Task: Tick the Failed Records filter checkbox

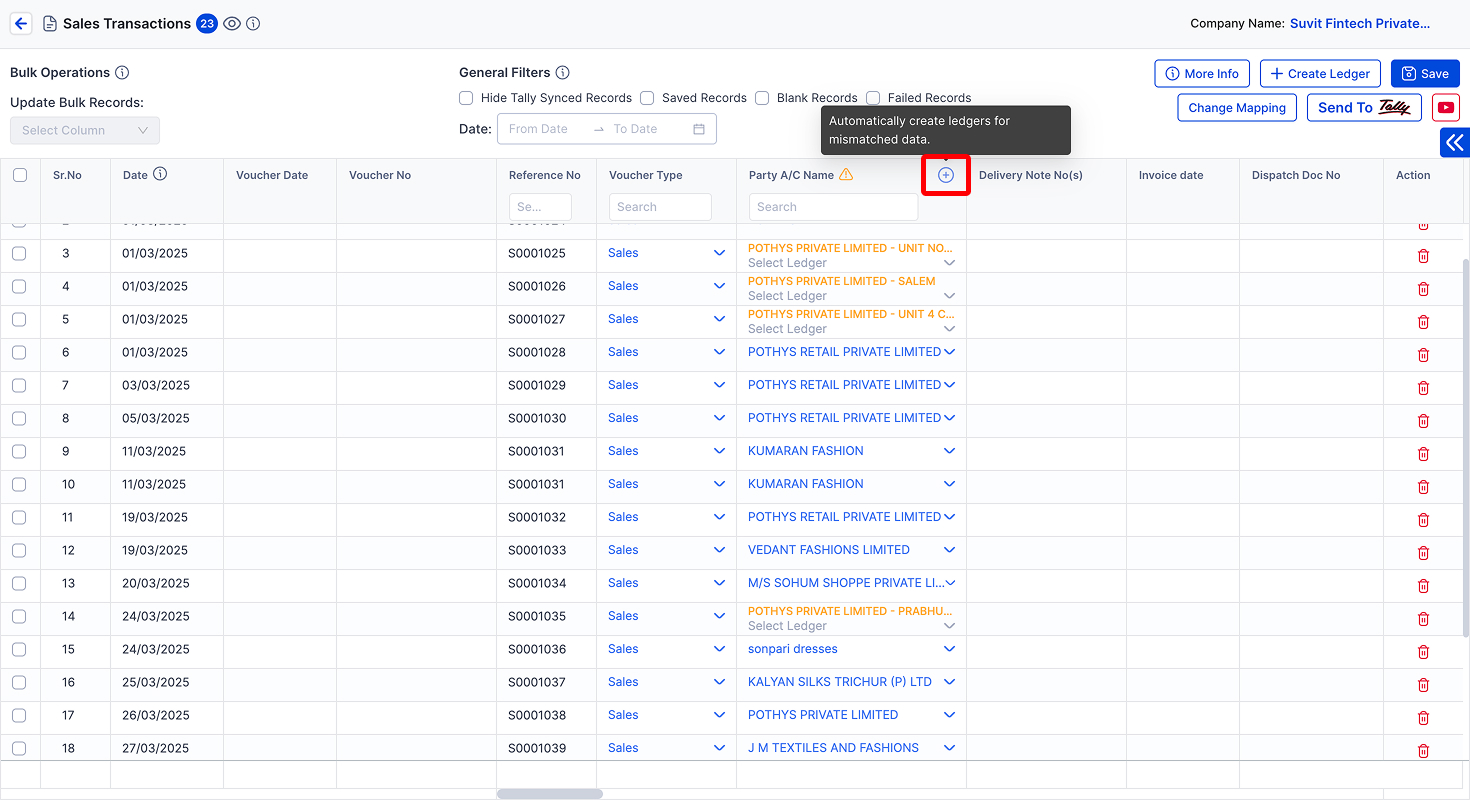Action: [873, 98]
